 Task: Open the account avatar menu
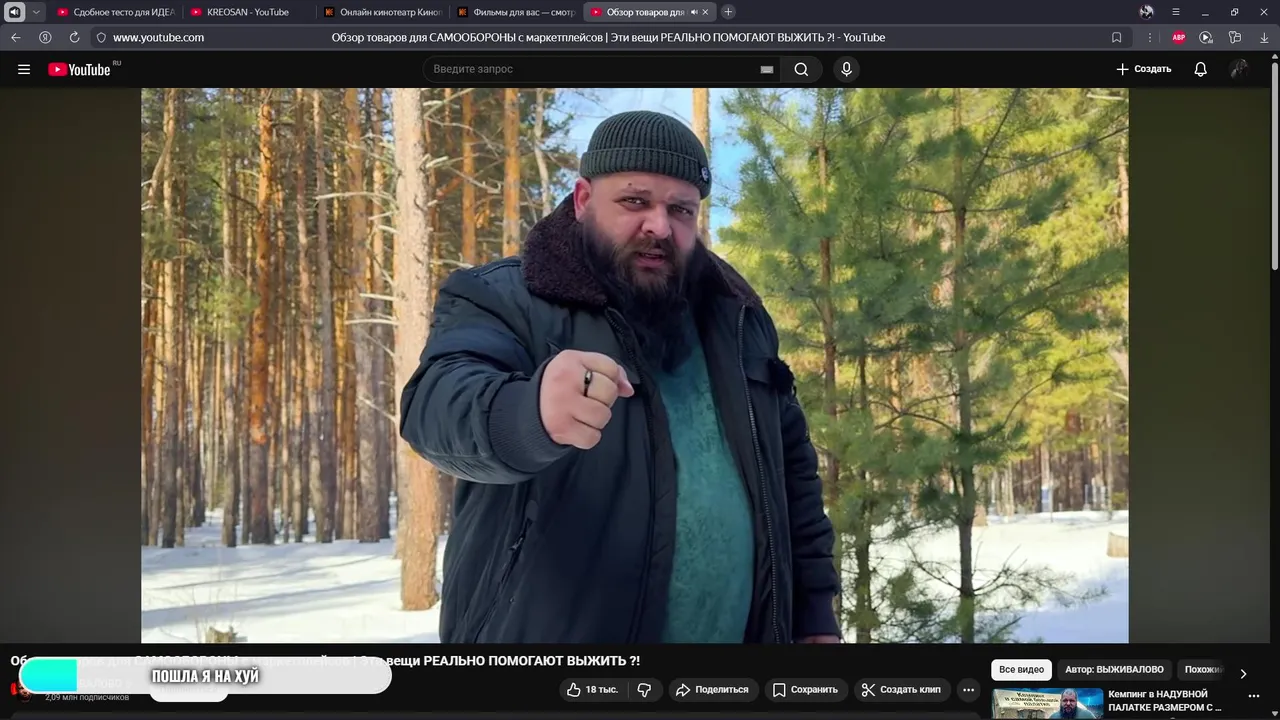click(1239, 69)
